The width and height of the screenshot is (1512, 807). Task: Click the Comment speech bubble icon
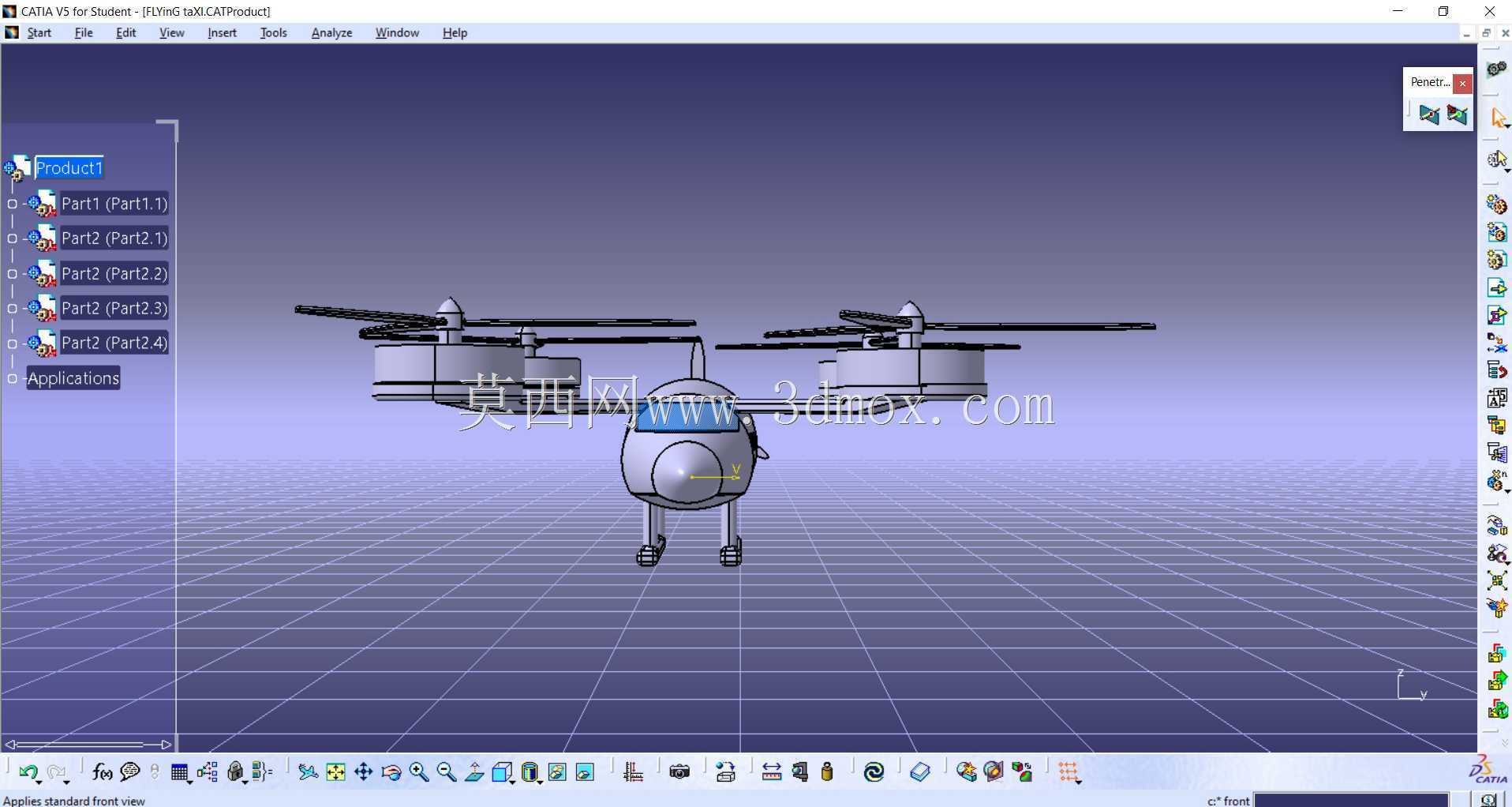pos(129,772)
